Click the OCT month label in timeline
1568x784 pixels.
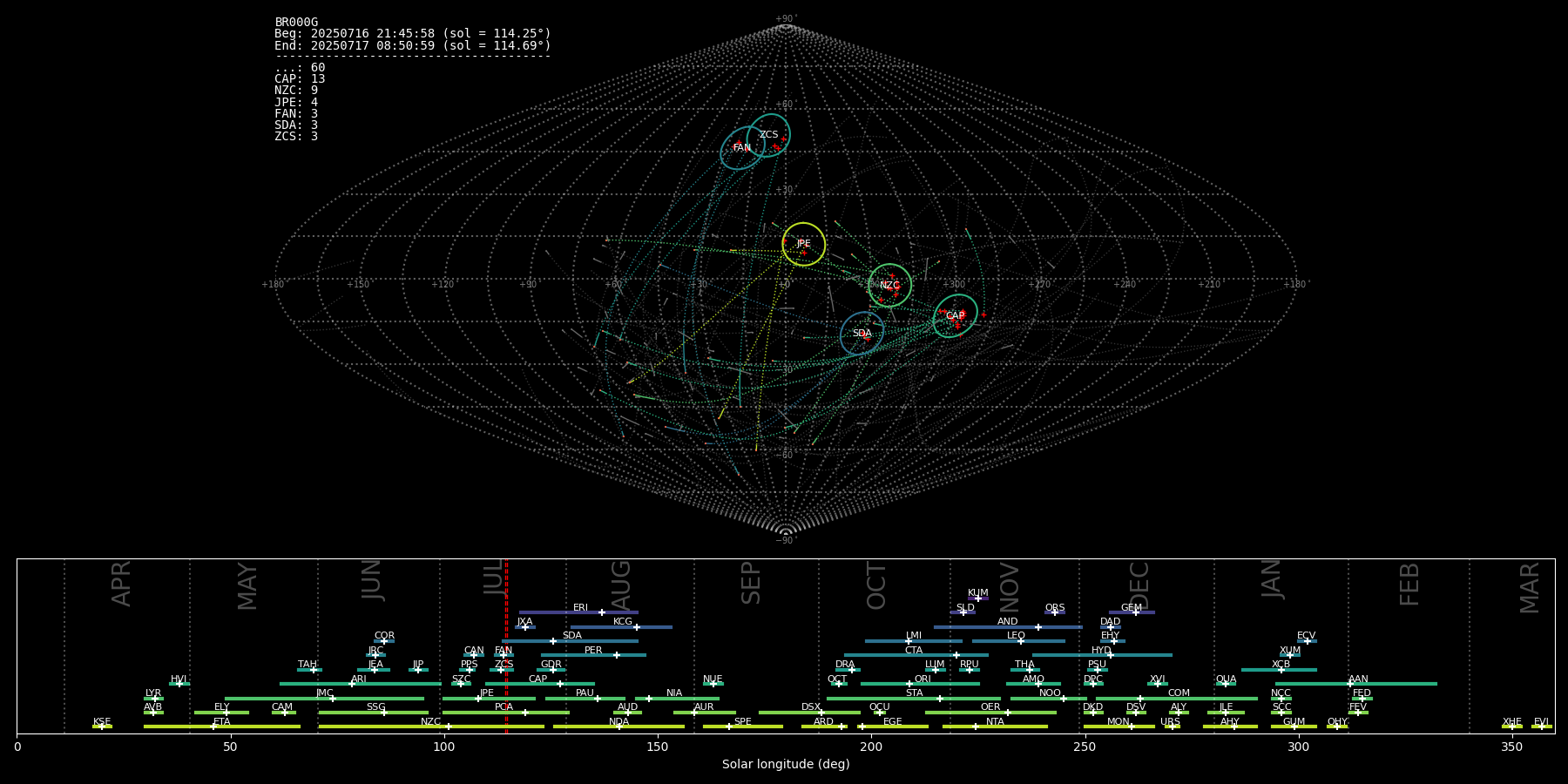[x=876, y=586]
